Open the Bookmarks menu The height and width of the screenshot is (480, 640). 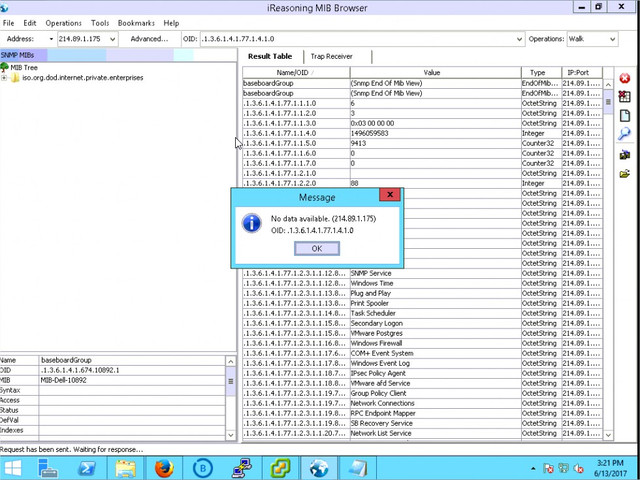[x=136, y=23]
